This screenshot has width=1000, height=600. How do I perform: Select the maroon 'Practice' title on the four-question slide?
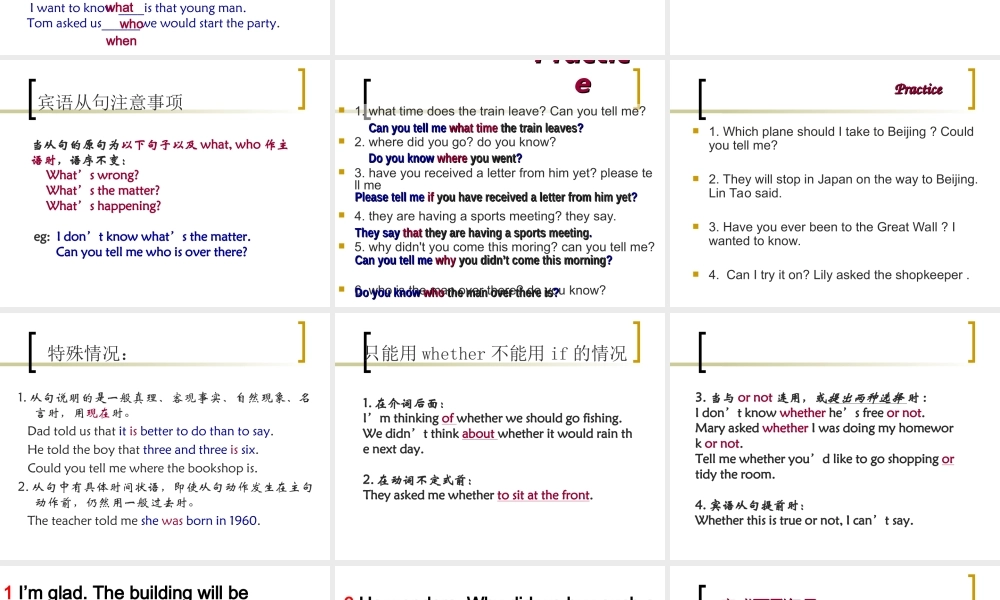[x=918, y=89]
